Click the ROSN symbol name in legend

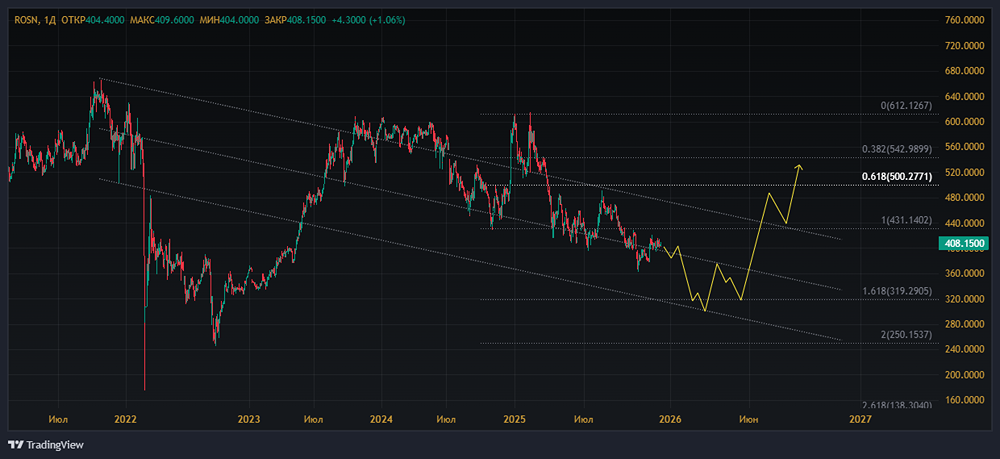coord(23,21)
